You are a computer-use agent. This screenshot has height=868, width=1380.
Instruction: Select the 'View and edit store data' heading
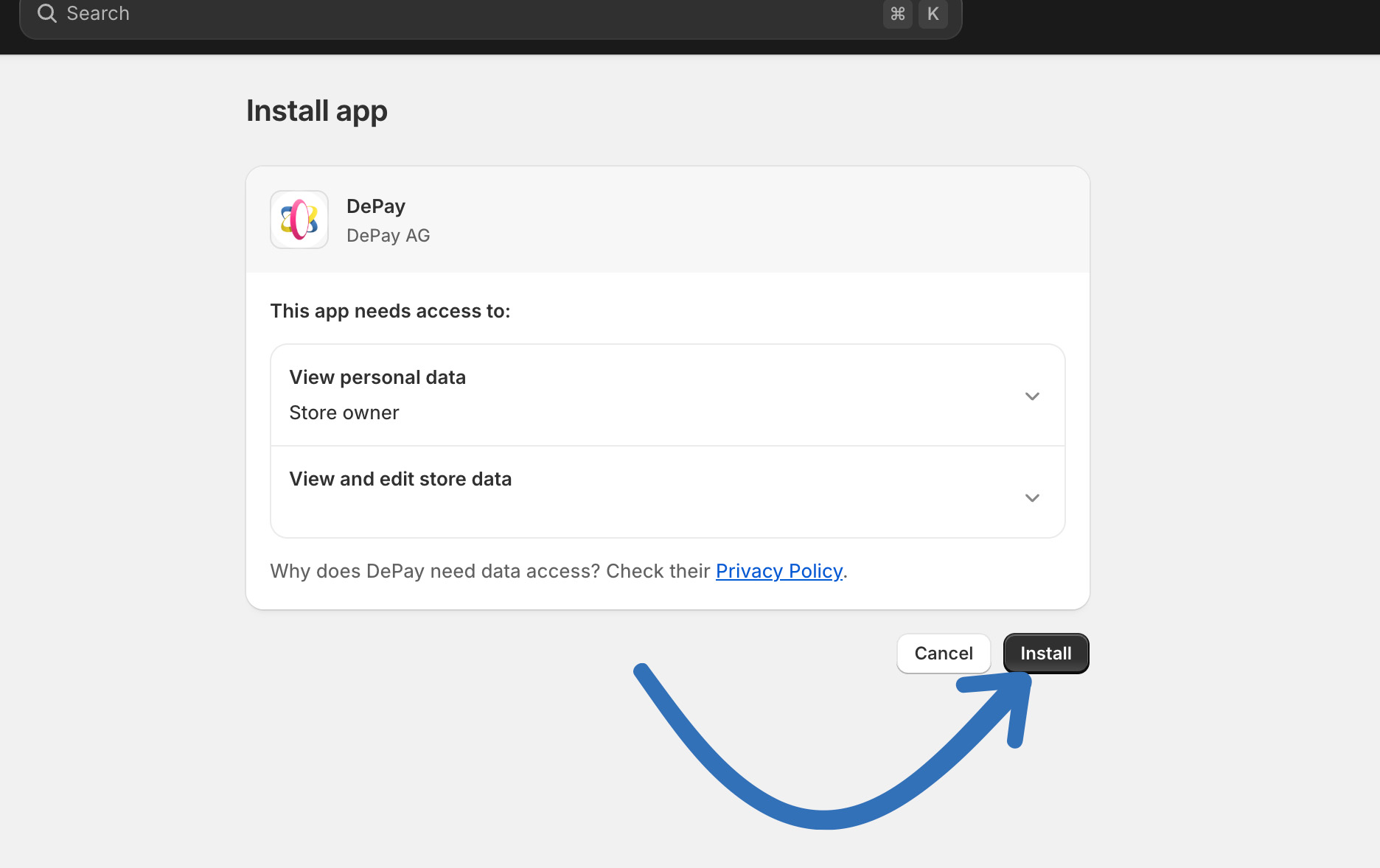400,479
